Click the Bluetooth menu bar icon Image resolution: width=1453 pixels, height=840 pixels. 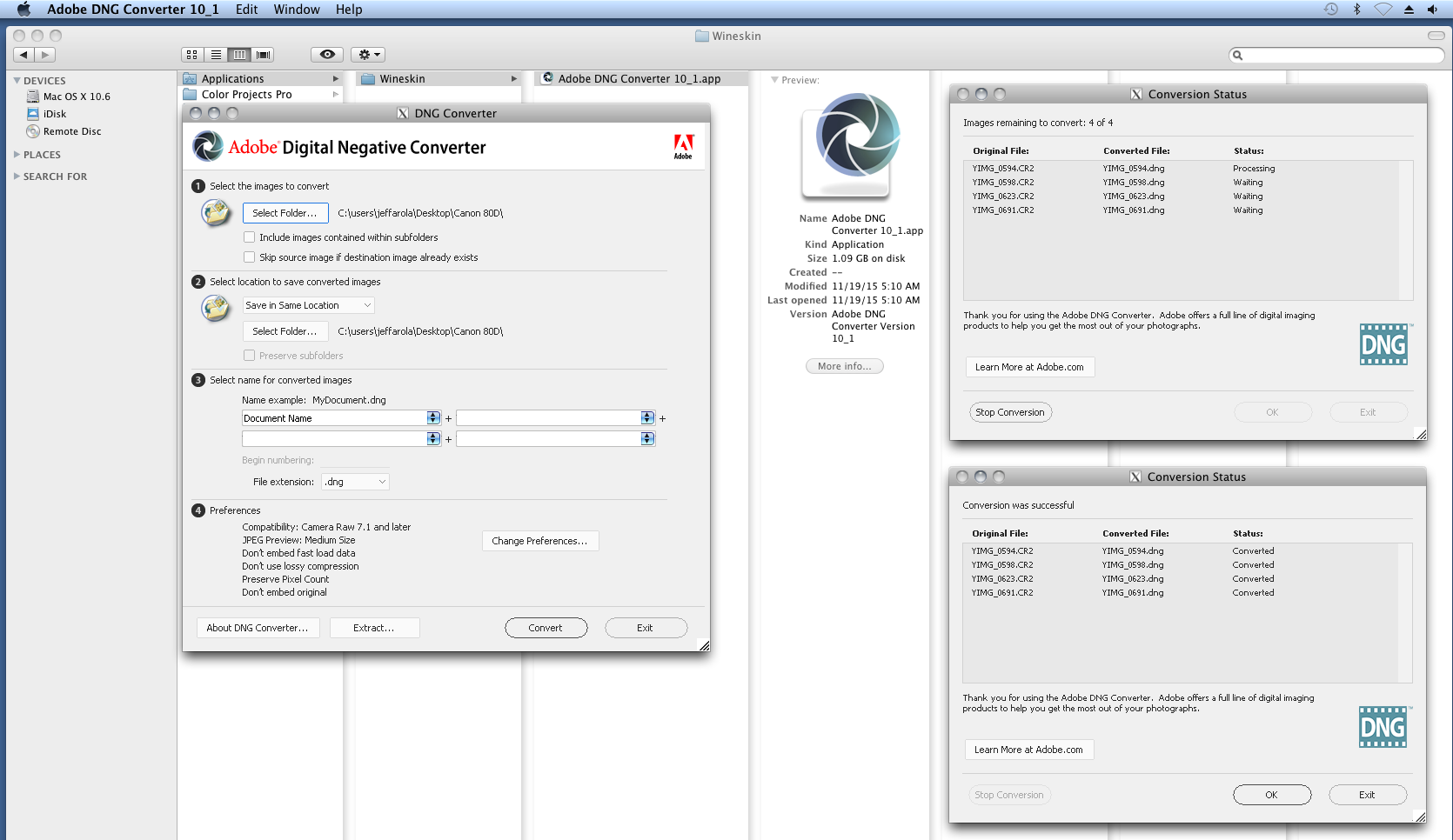click(1356, 10)
